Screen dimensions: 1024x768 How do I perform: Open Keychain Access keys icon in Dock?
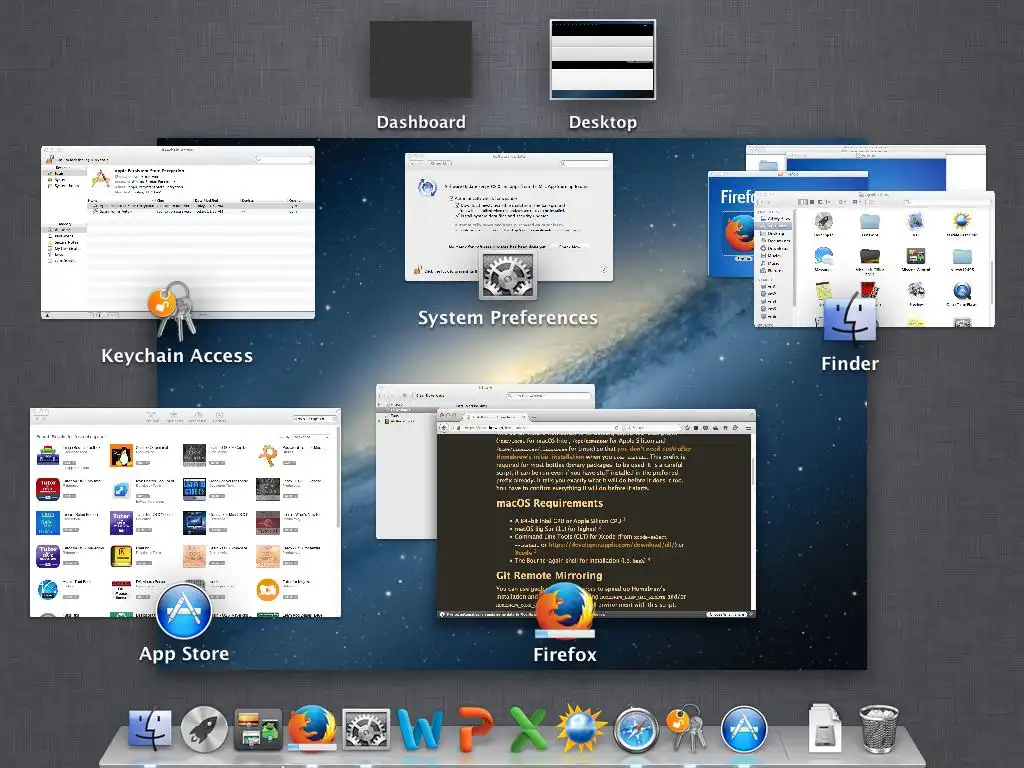click(x=686, y=728)
